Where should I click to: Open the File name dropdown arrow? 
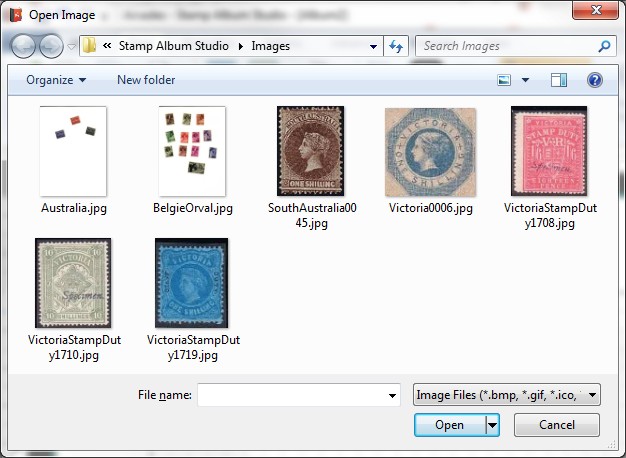tap(392, 395)
